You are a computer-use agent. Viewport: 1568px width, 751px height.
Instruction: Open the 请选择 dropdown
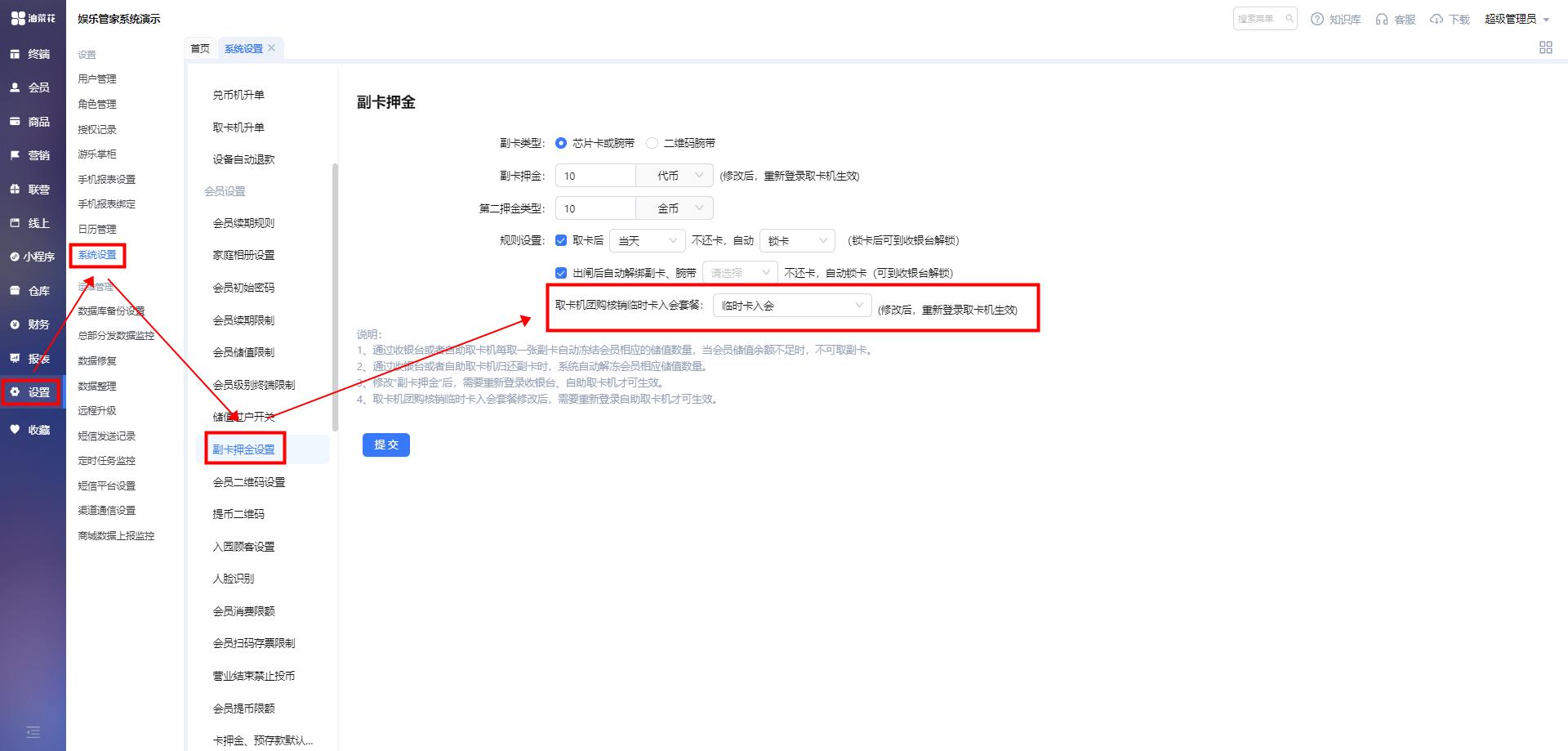click(741, 273)
